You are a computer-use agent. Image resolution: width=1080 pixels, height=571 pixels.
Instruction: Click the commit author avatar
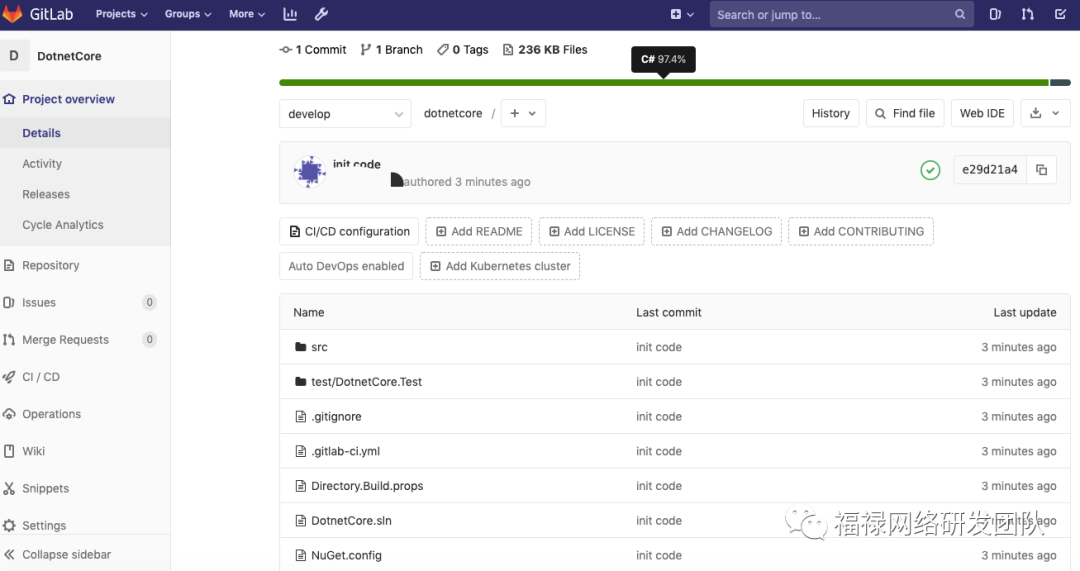pyautogui.click(x=310, y=172)
